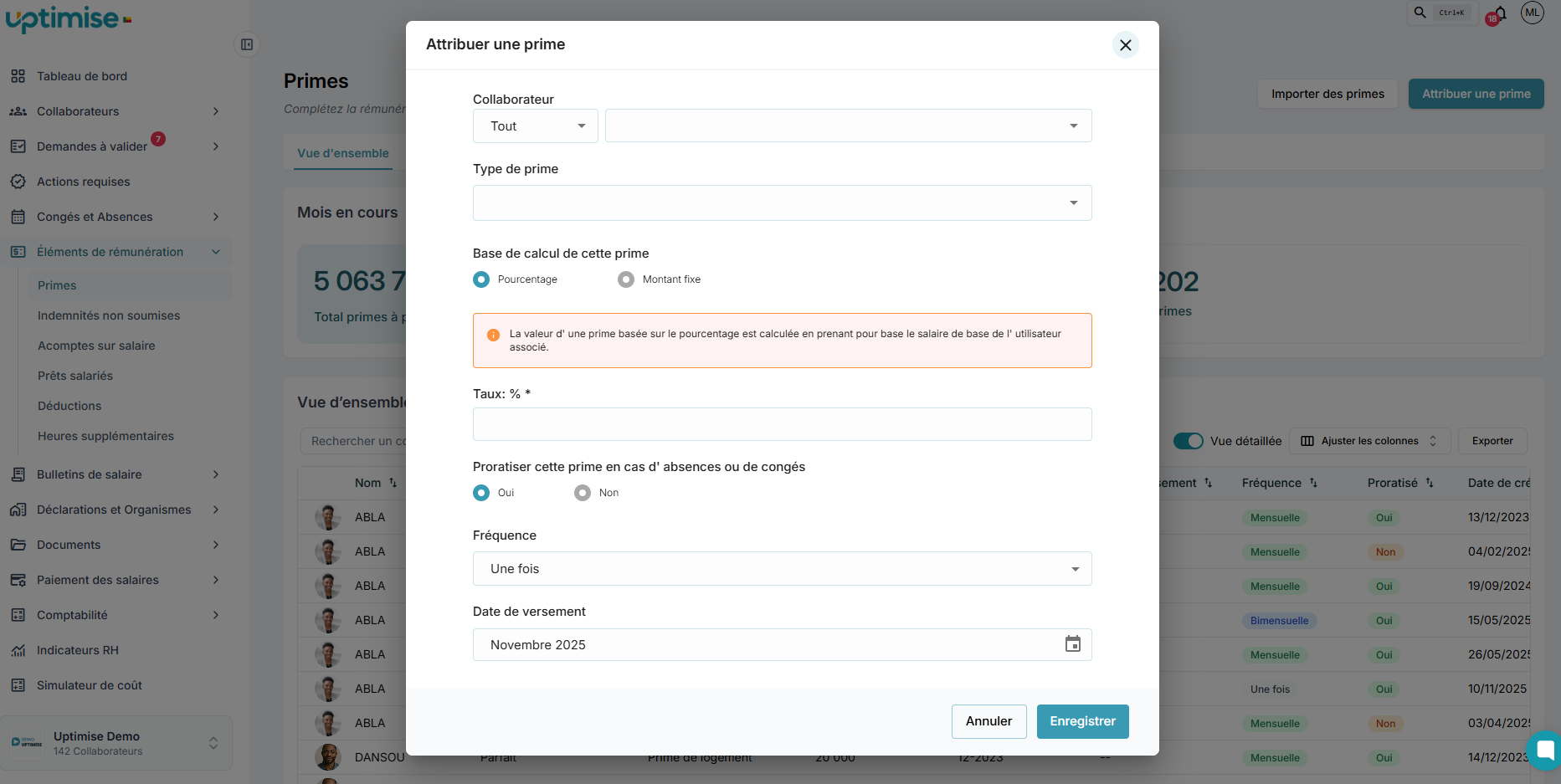Select Montant fixe radio option

coord(626,279)
